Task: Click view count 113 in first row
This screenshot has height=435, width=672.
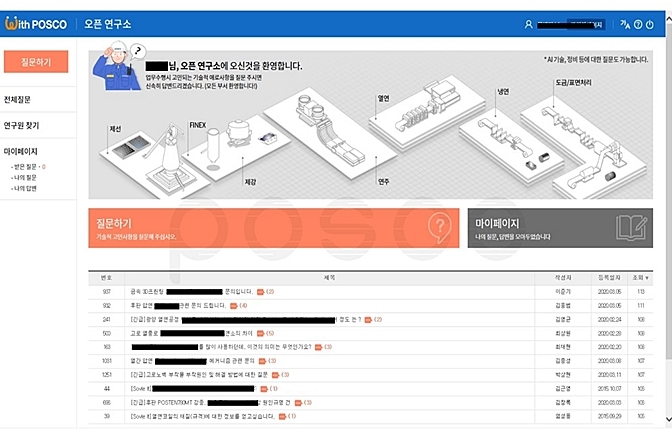Action: point(641,292)
